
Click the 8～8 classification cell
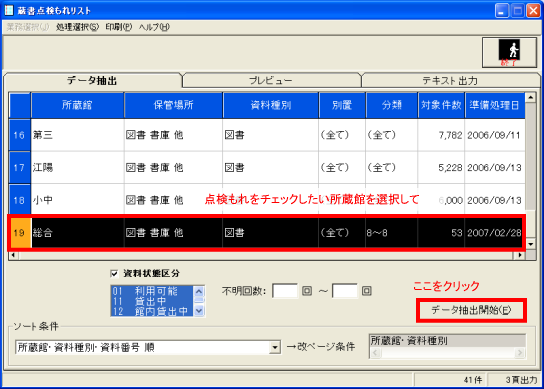click(x=392, y=232)
